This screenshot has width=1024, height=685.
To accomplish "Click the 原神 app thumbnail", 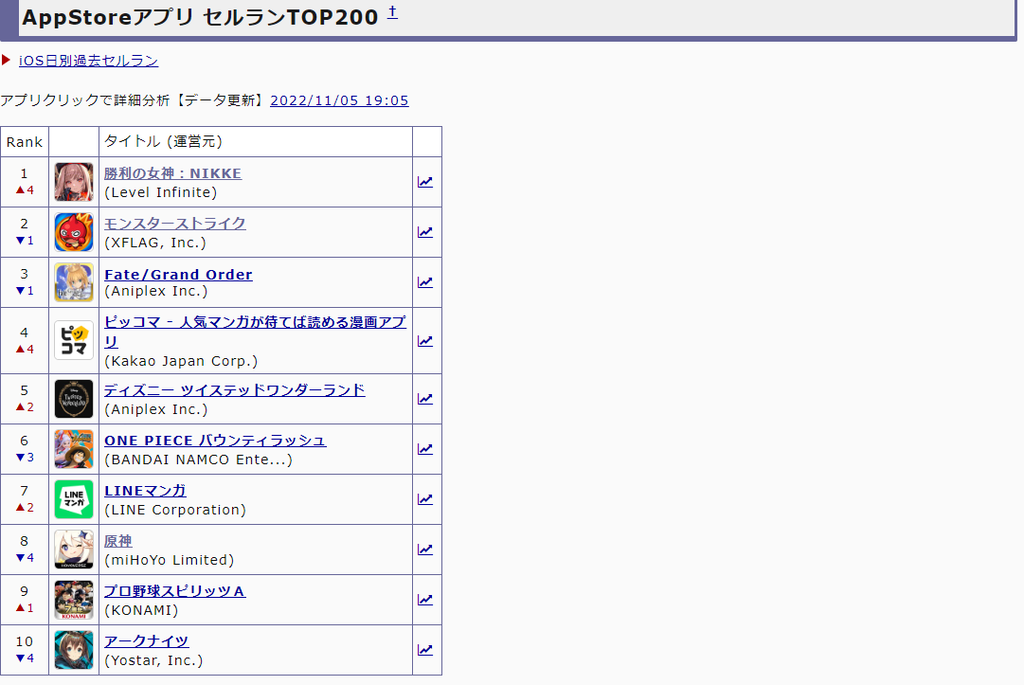I will pyautogui.click(x=74, y=549).
